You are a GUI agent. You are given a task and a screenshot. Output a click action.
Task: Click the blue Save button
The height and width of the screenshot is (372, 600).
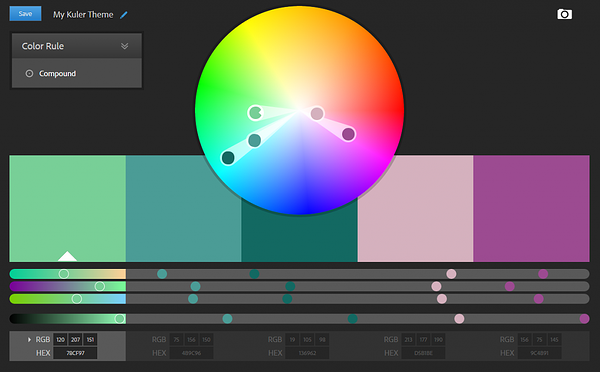coord(25,14)
